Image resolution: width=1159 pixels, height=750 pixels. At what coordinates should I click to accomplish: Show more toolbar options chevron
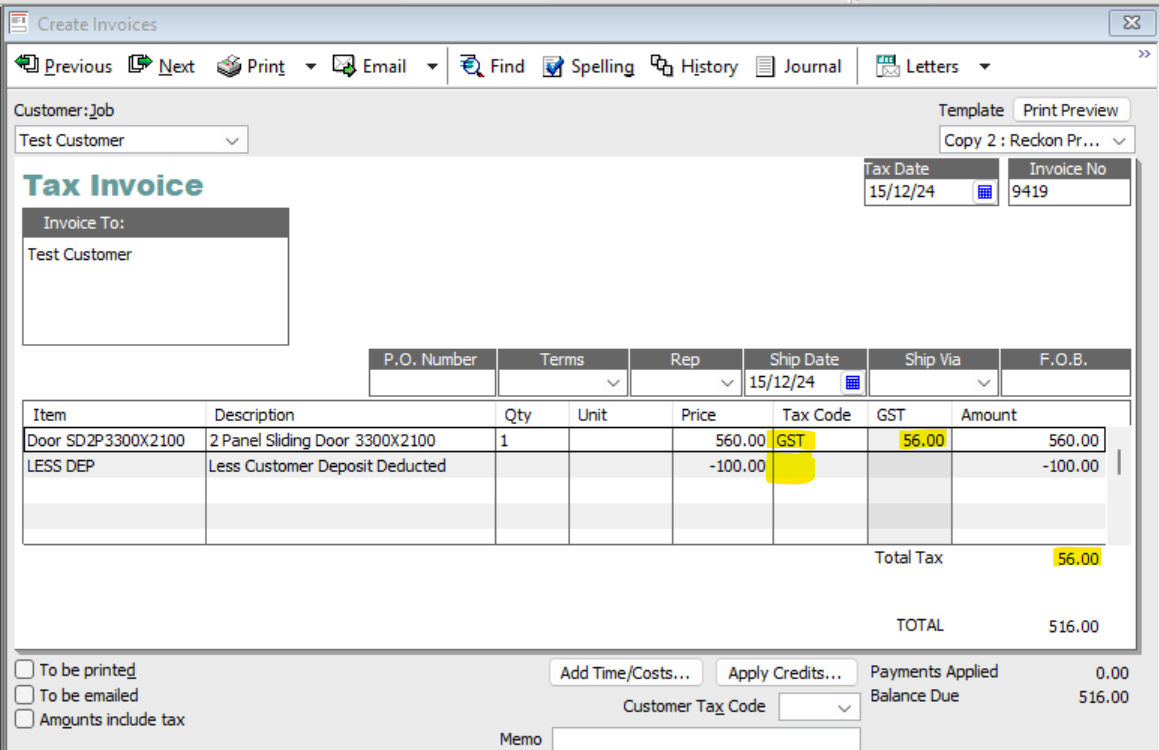(1144, 54)
